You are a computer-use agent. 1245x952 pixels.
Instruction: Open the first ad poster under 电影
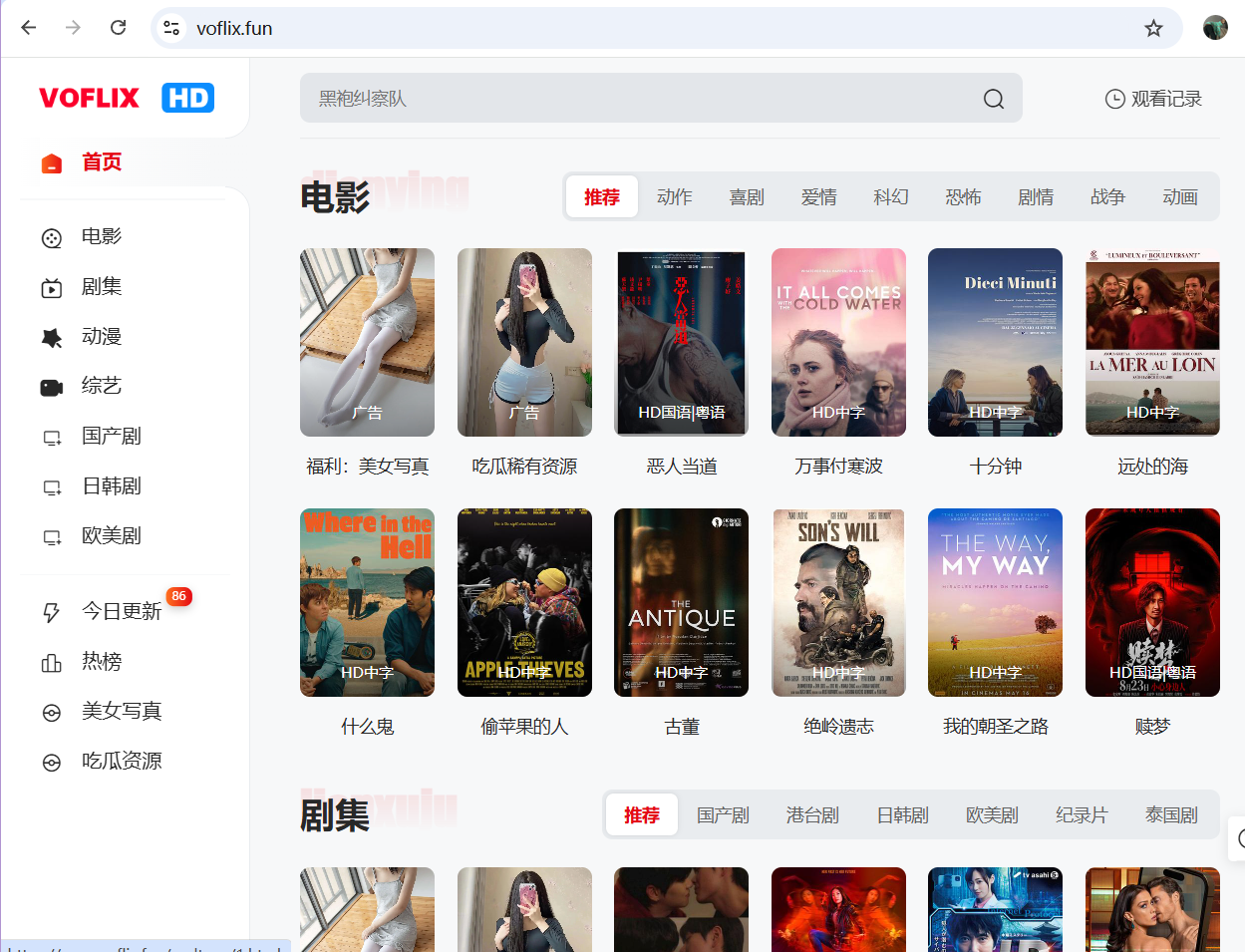point(367,342)
